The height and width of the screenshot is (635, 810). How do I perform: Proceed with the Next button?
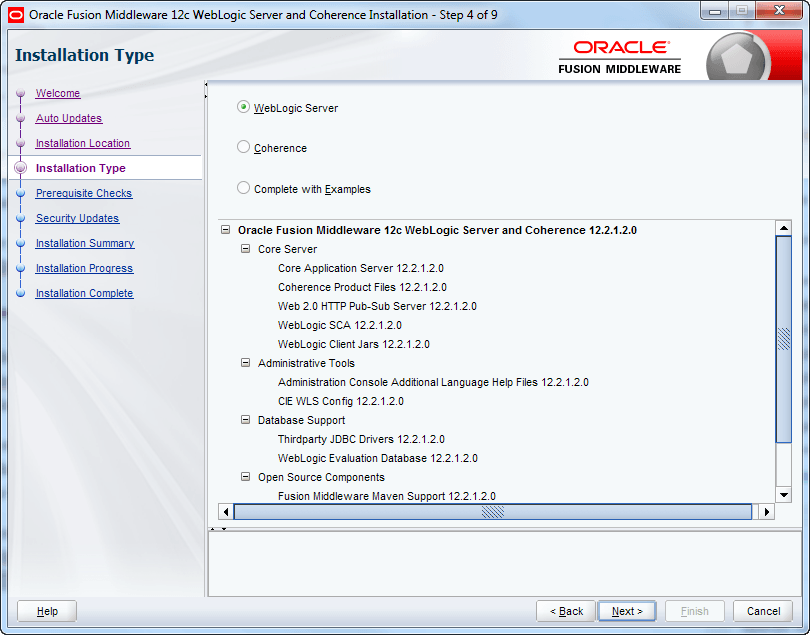[627, 611]
